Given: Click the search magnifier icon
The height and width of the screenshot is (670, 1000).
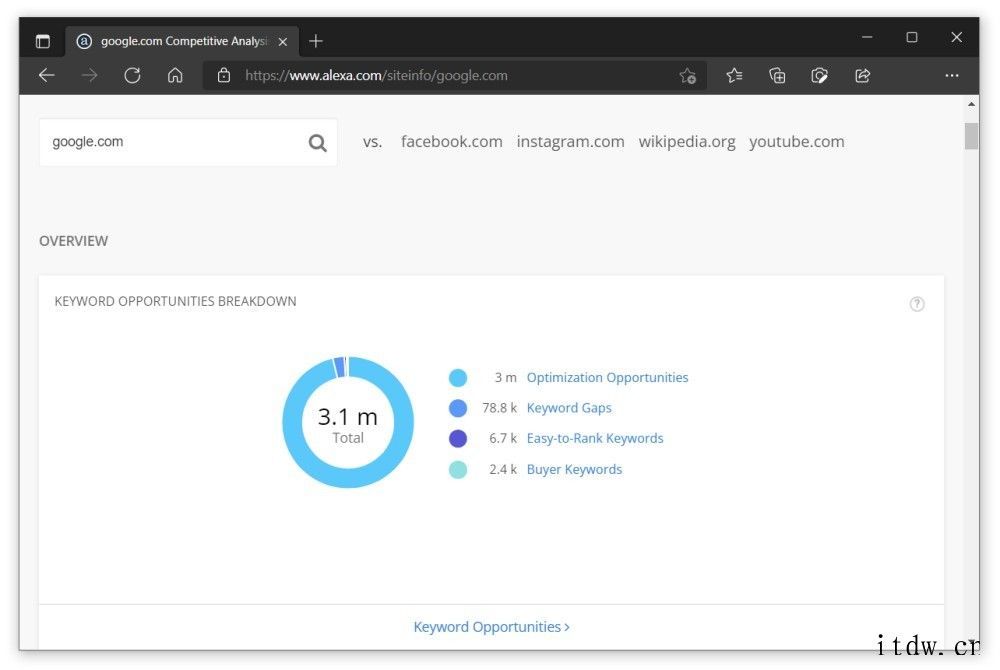Looking at the screenshot, I should click(318, 143).
